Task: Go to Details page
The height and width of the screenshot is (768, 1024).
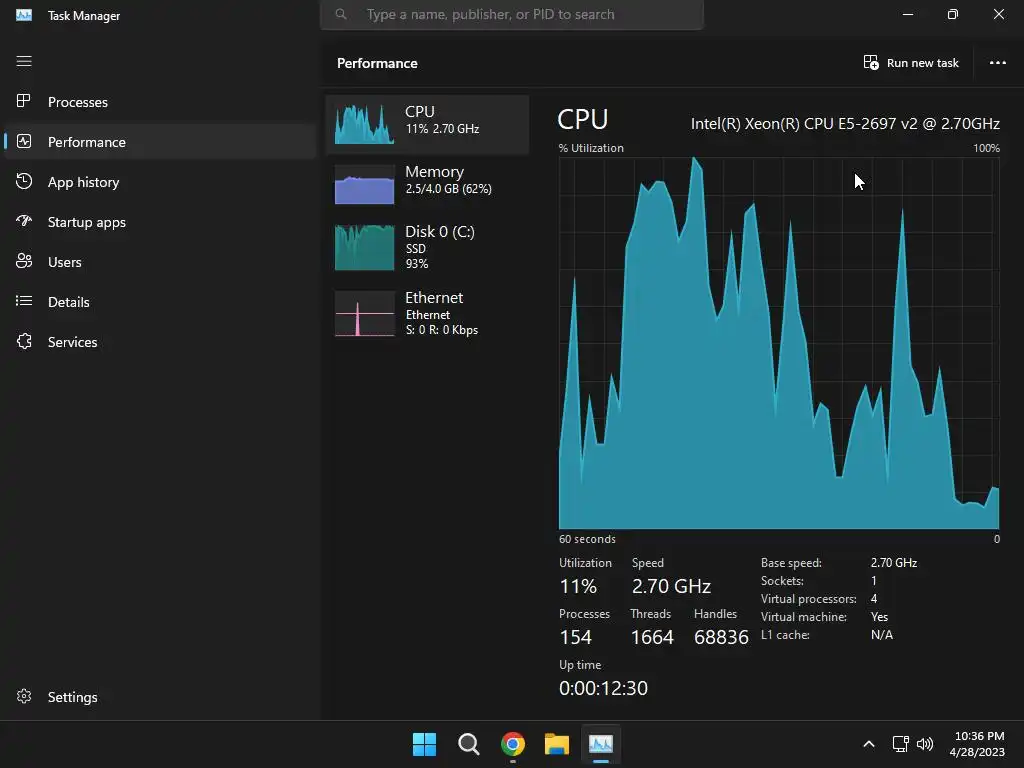Action: [x=69, y=302]
